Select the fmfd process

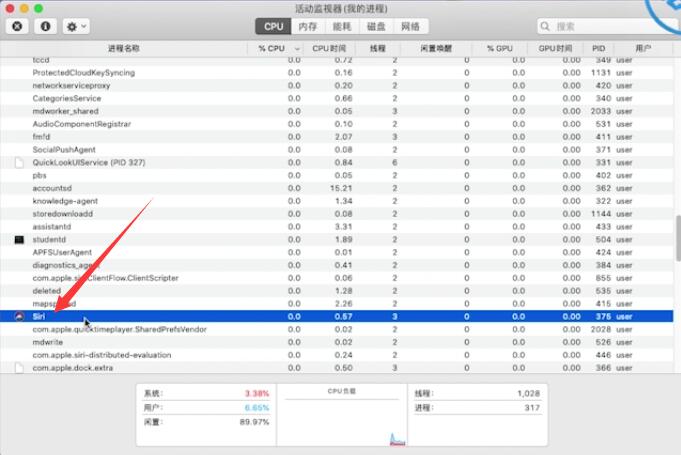pos(41,137)
